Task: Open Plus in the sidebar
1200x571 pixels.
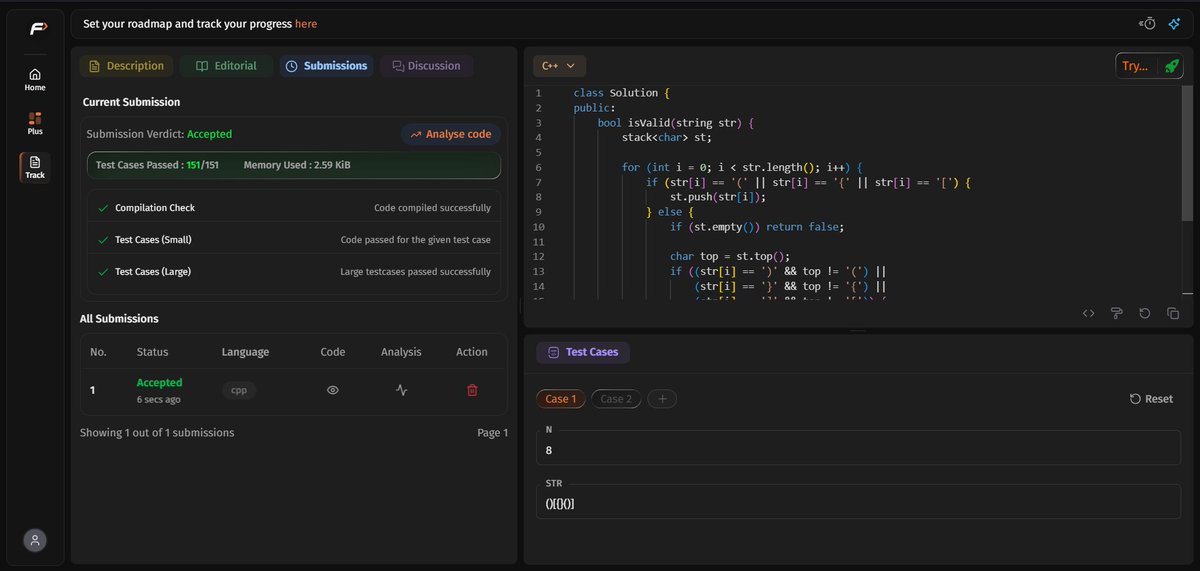Action: (35, 124)
